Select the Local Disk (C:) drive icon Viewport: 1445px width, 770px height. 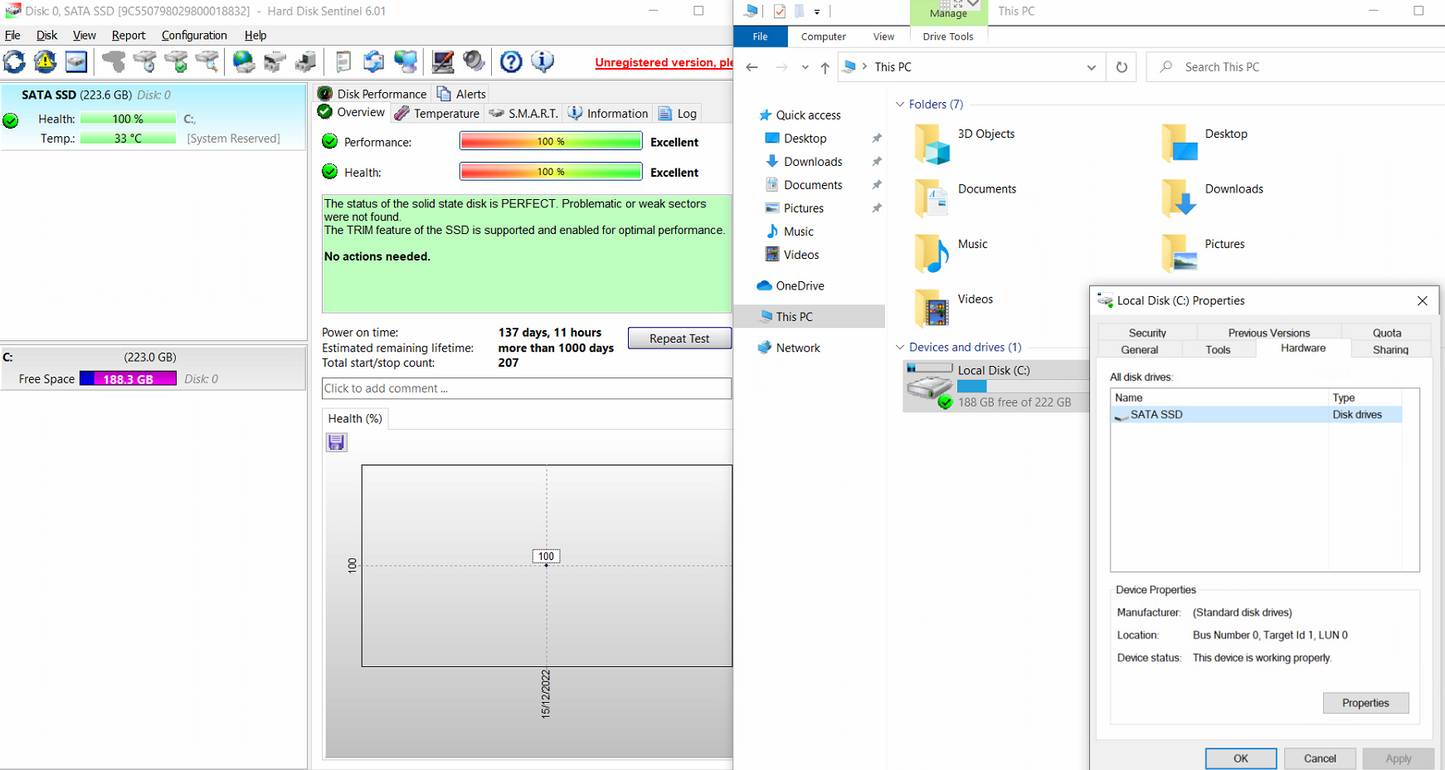(x=930, y=386)
